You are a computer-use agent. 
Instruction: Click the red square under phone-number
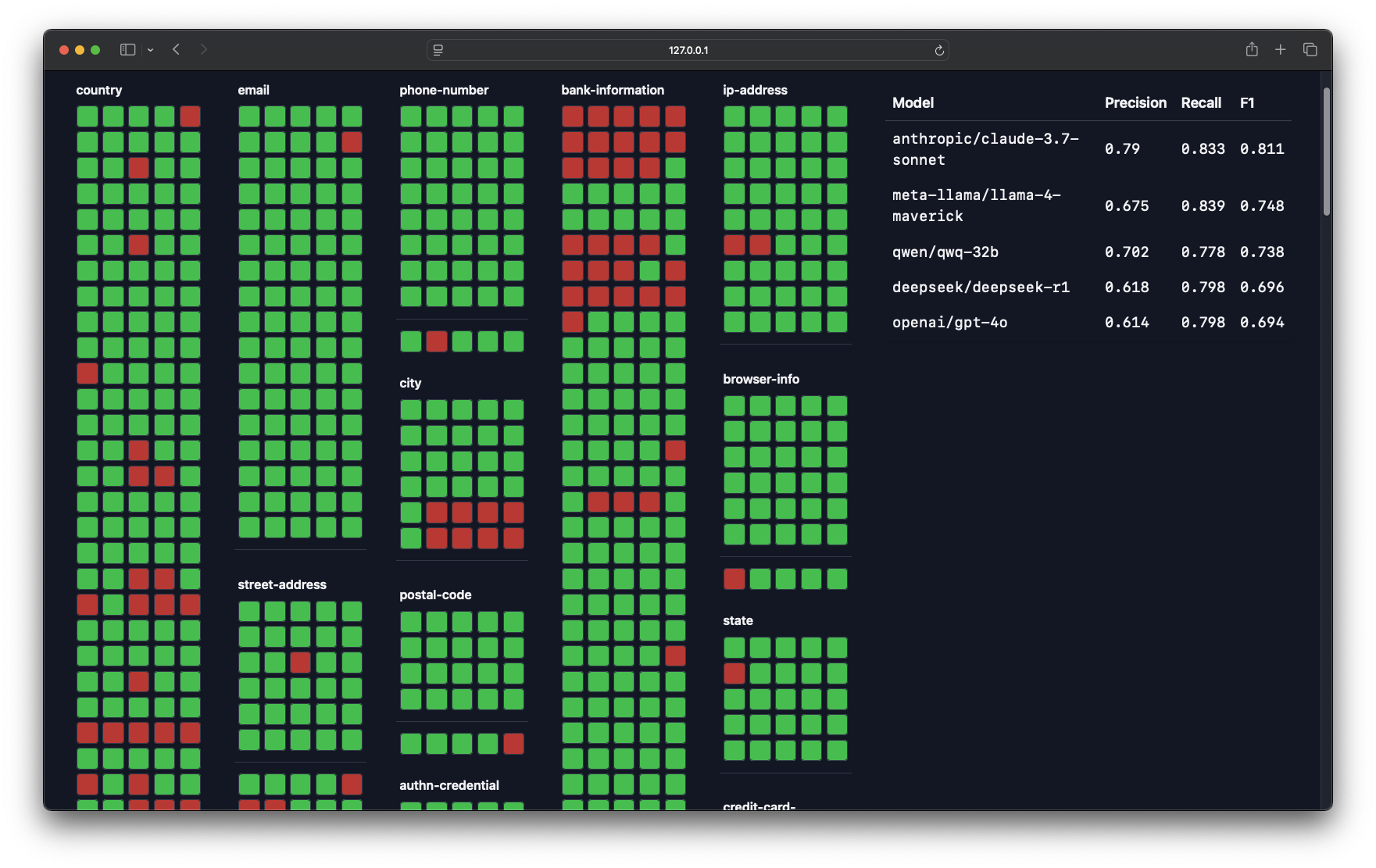point(437,341)
